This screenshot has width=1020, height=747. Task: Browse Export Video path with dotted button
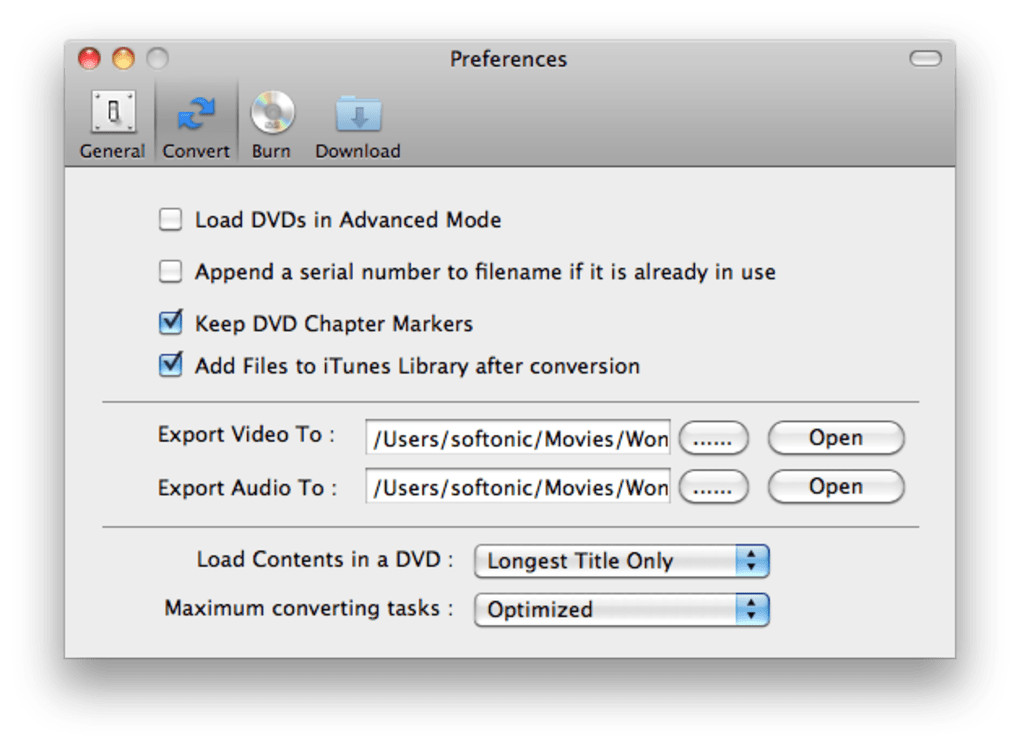tap(713, 437)
